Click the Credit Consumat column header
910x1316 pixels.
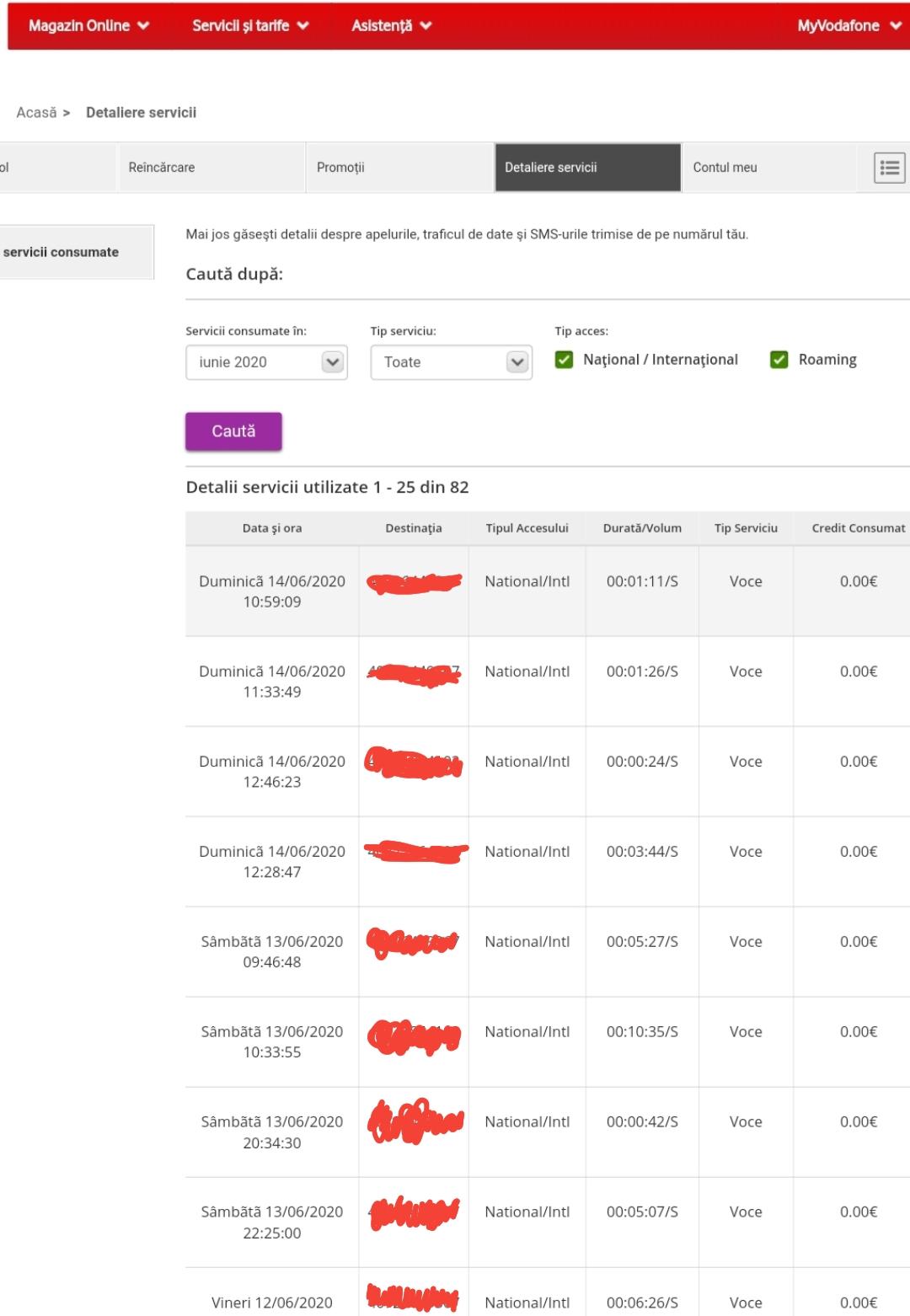(858, 528)
